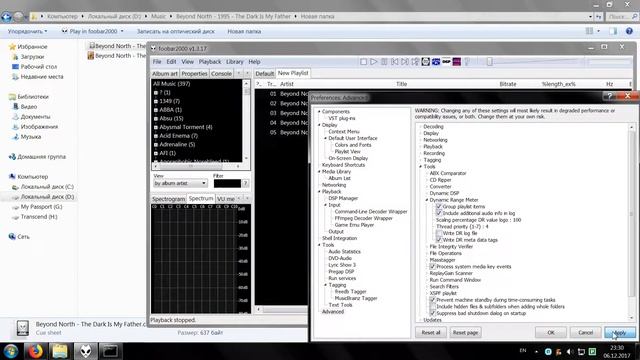Viewport: 640px width, 360px height.
Task: Click OK in Preferences dialog
Action: click(x=551, y=333)
